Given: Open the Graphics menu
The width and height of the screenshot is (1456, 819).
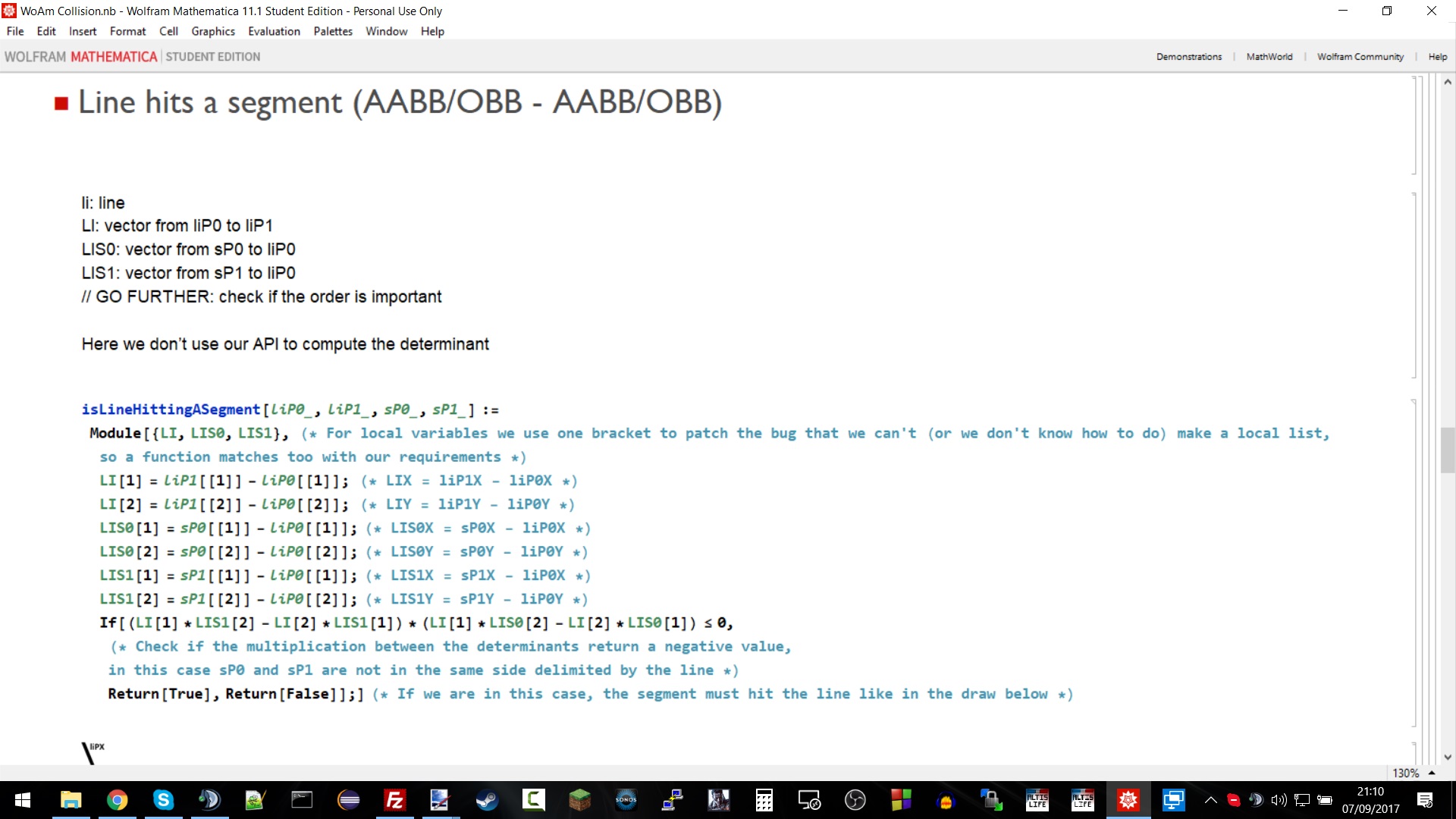Looking at the screenshot, I should click(x=212, y=31).
